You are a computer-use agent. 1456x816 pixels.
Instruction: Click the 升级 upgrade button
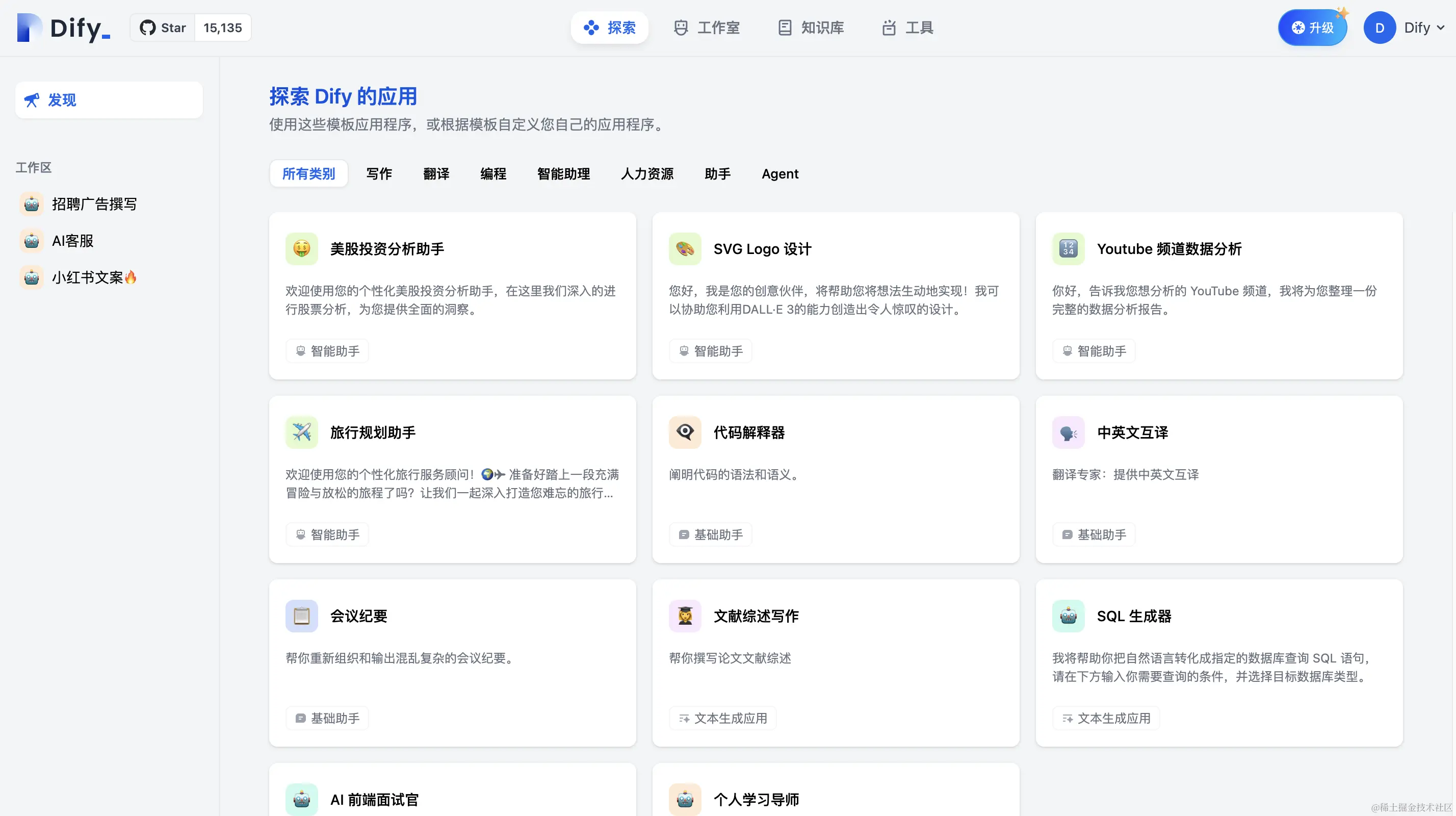point(1312,28)
